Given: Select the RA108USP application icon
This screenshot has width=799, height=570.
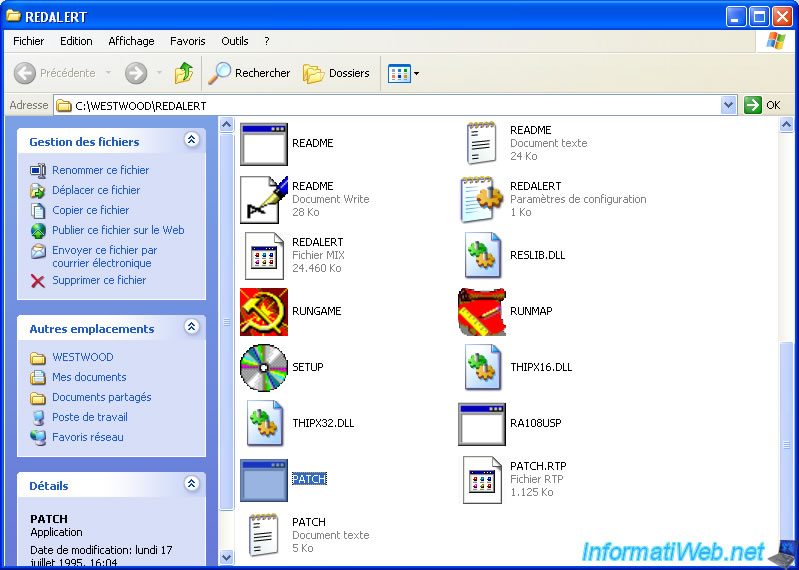Looking at the screenshot, I should [x=482, y=424].
